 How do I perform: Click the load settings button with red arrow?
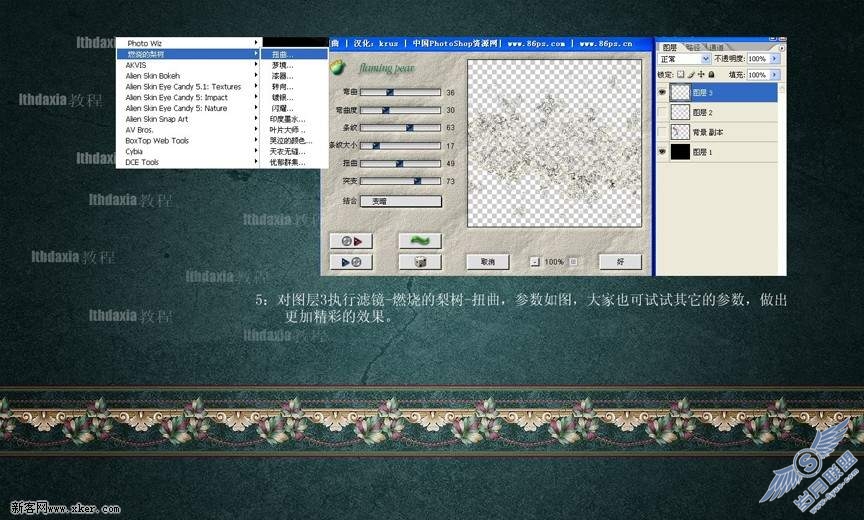(x=351, y=241)
